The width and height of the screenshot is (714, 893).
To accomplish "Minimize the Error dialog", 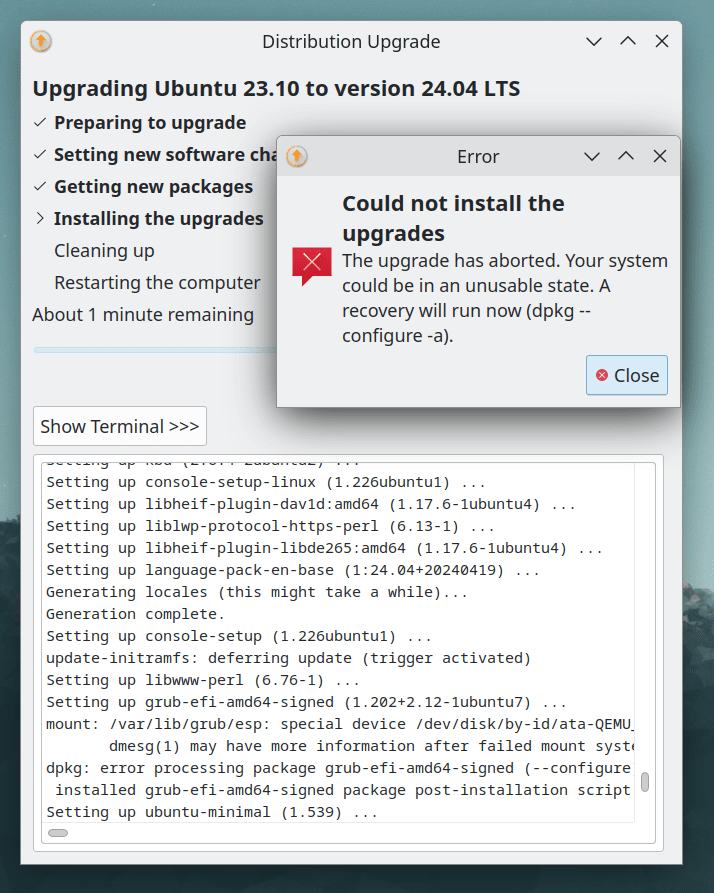I will (592, 157).
